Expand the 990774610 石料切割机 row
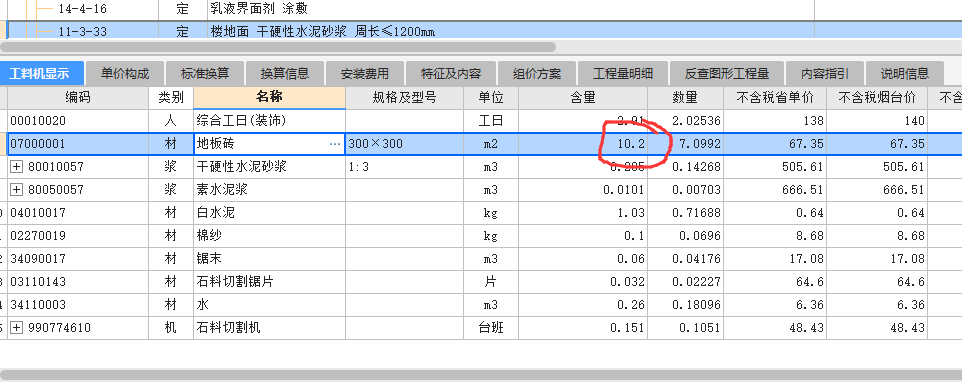 point(17,328)
